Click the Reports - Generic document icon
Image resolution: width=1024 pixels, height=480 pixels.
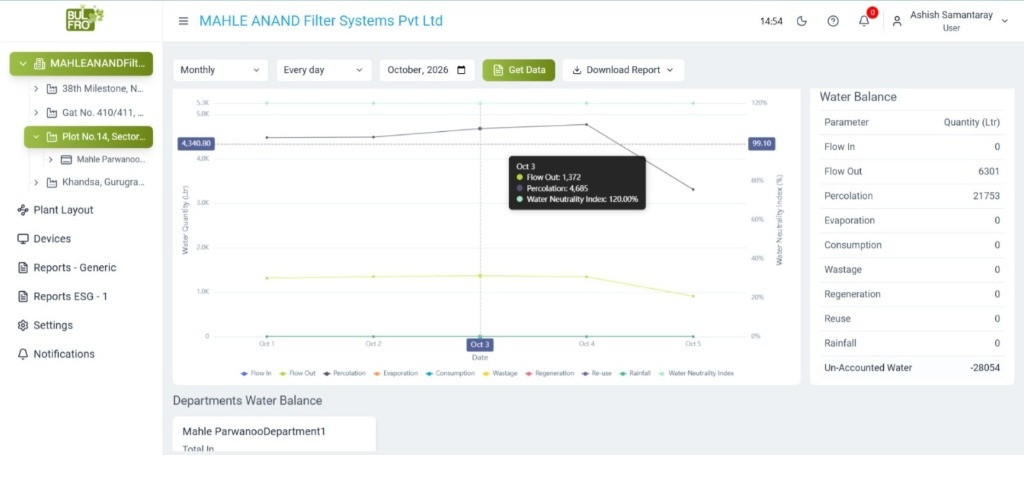click(23, 267)
